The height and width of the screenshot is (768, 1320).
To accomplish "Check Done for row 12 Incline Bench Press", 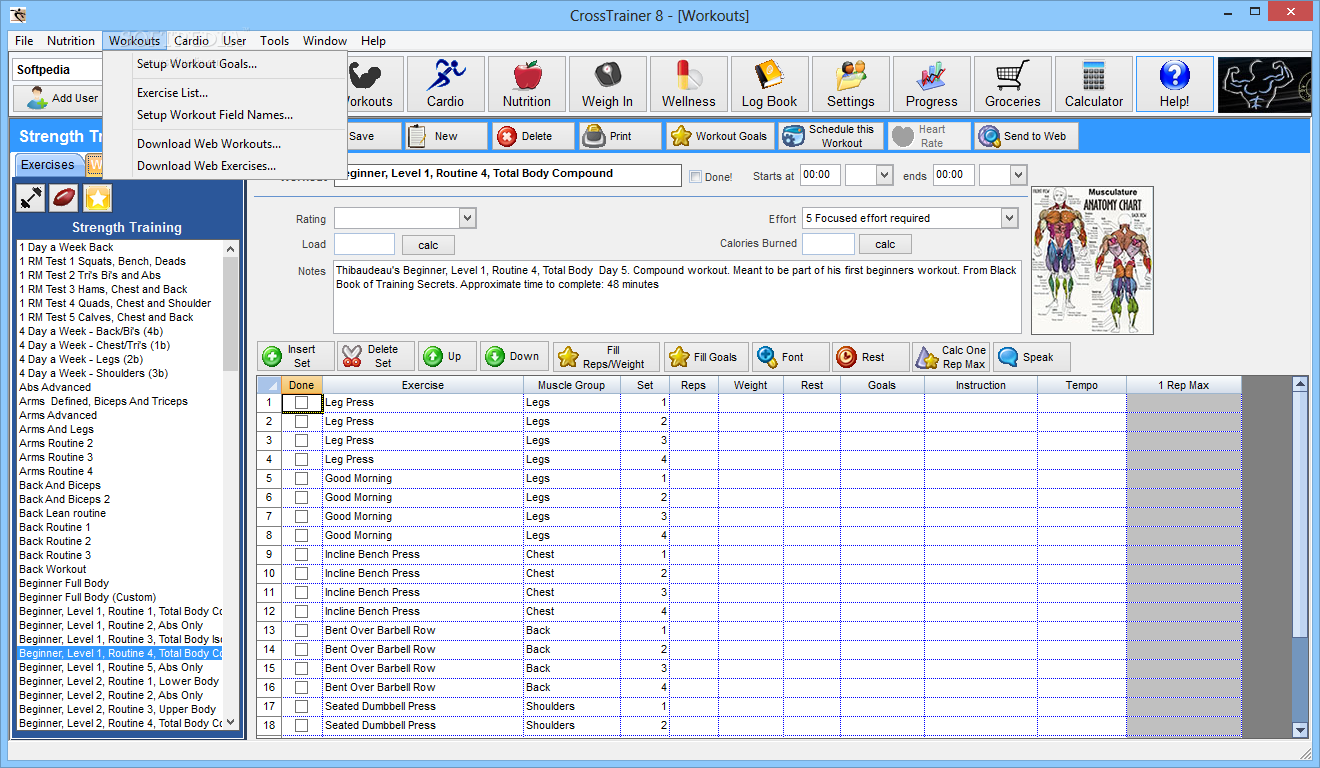I will tap(301, 611).
